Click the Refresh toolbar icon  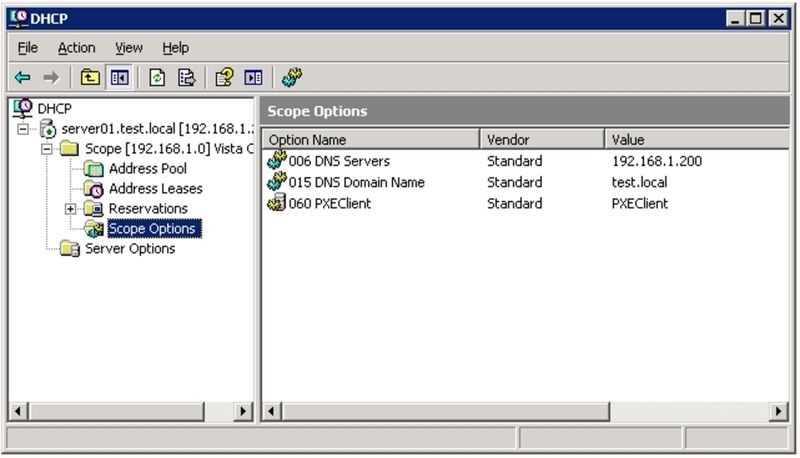click(157, 78)
